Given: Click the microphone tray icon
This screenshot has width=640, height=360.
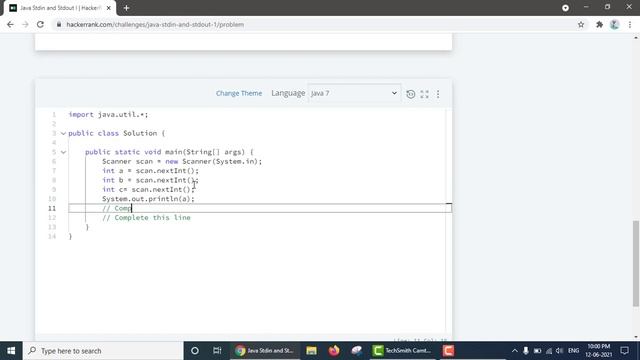Looking at the screenshot, I should [x=526, y=351].
